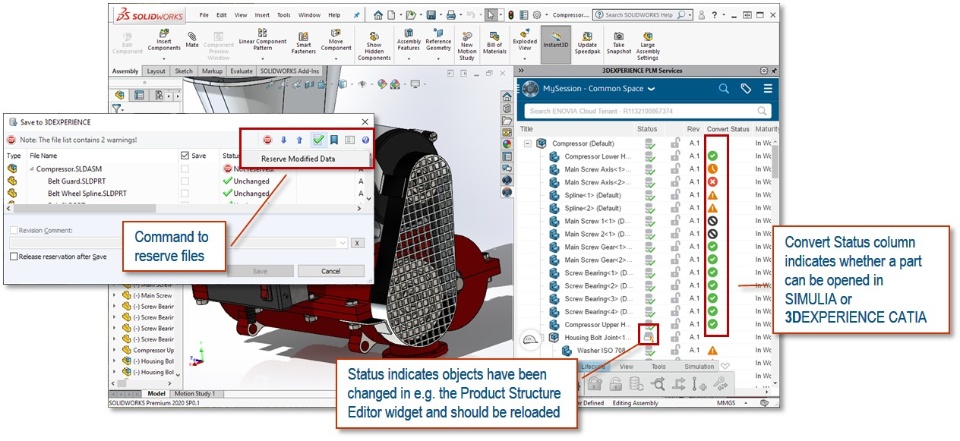
Task: Click X button beside revision comment field
Action: tap(358, 243)
